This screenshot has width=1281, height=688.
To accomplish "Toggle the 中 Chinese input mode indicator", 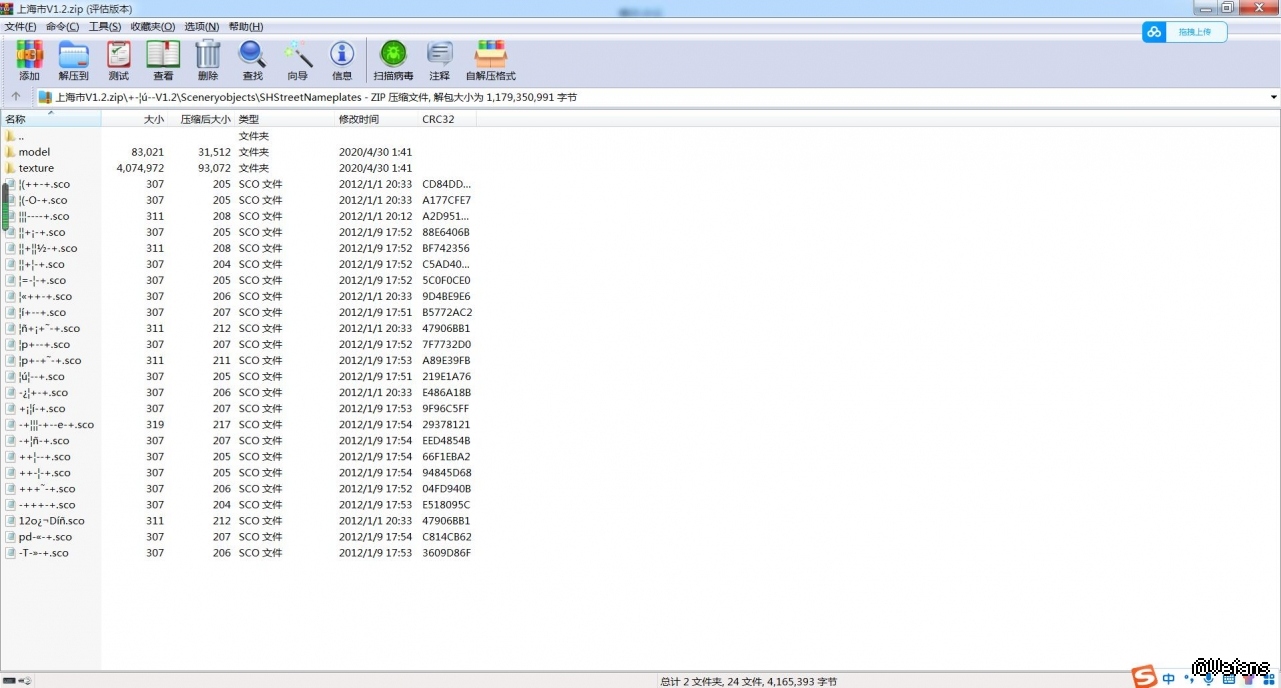I will (1169, 679).
